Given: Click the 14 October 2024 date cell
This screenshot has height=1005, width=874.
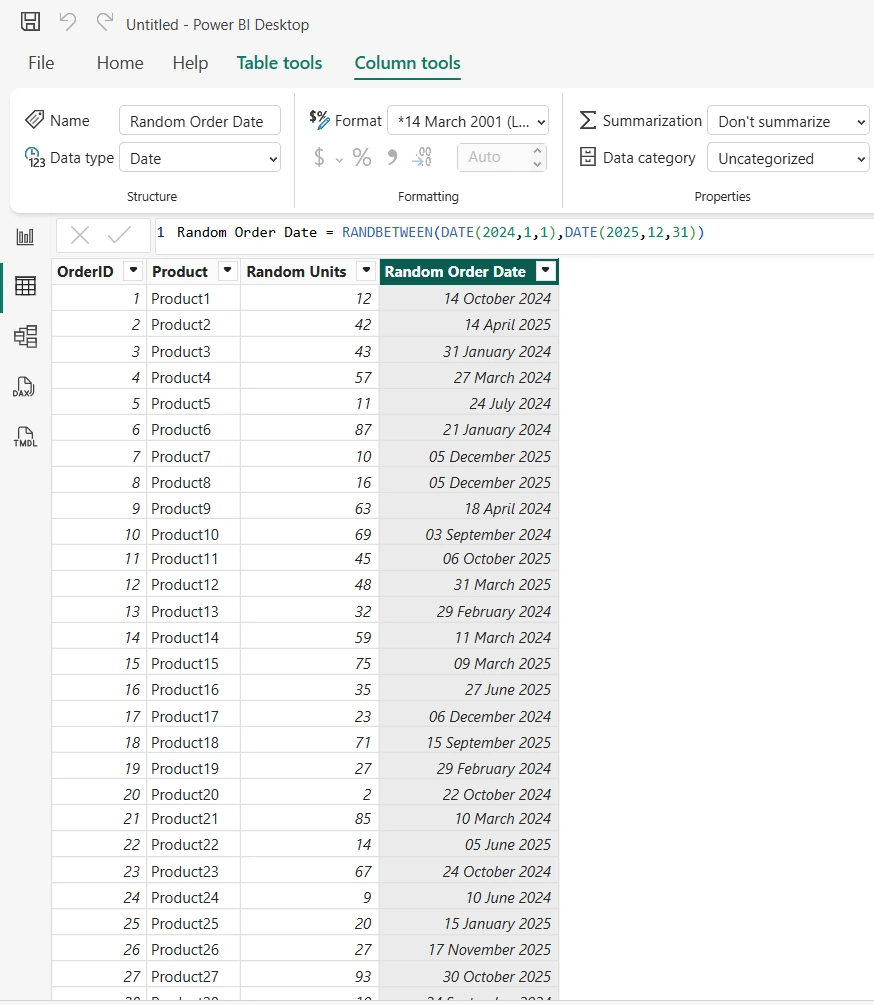Looking at the screenshot, I should pyautogui.click(x=468, y=299).
